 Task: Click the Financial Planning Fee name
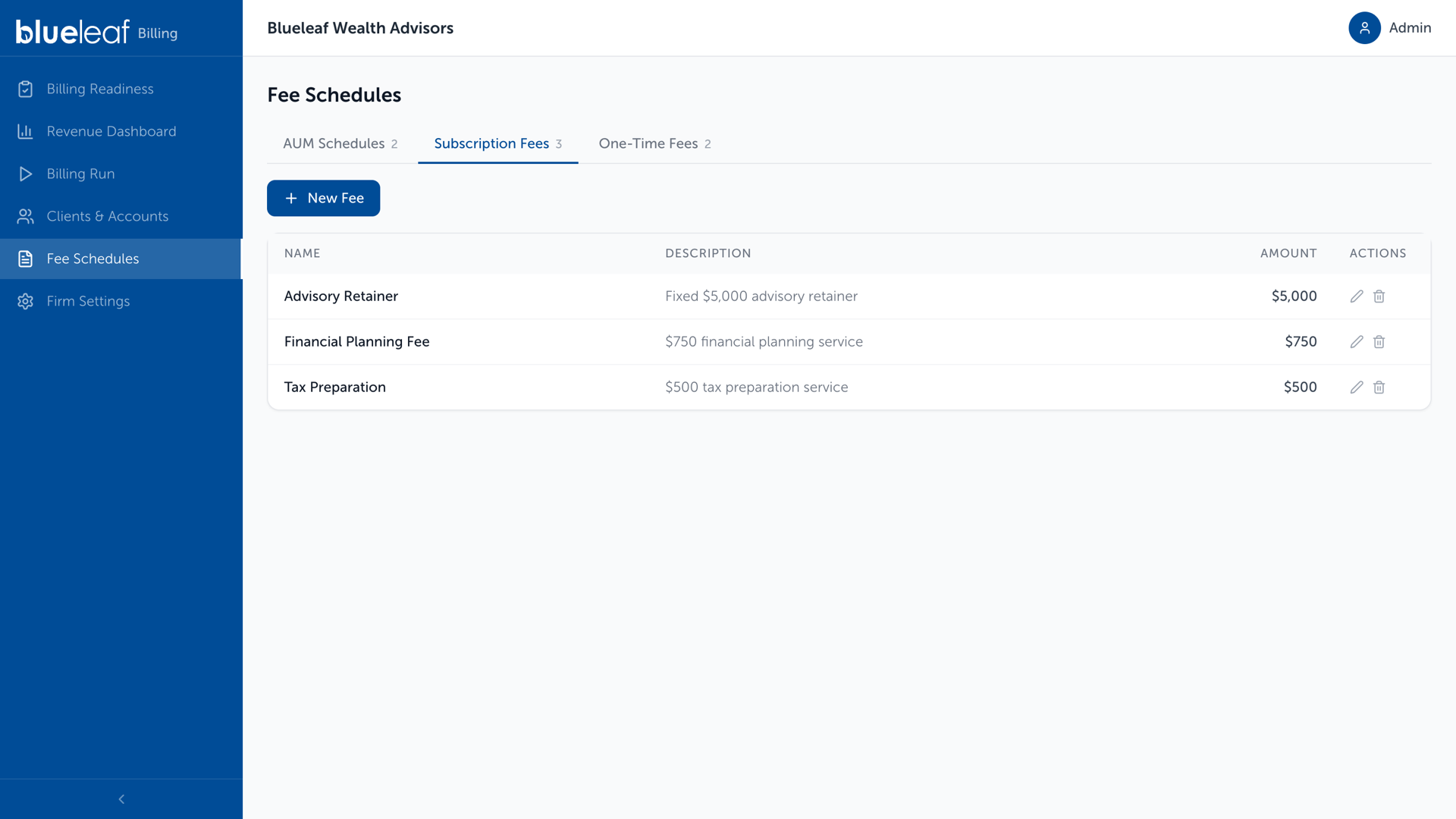coord(357,342)
